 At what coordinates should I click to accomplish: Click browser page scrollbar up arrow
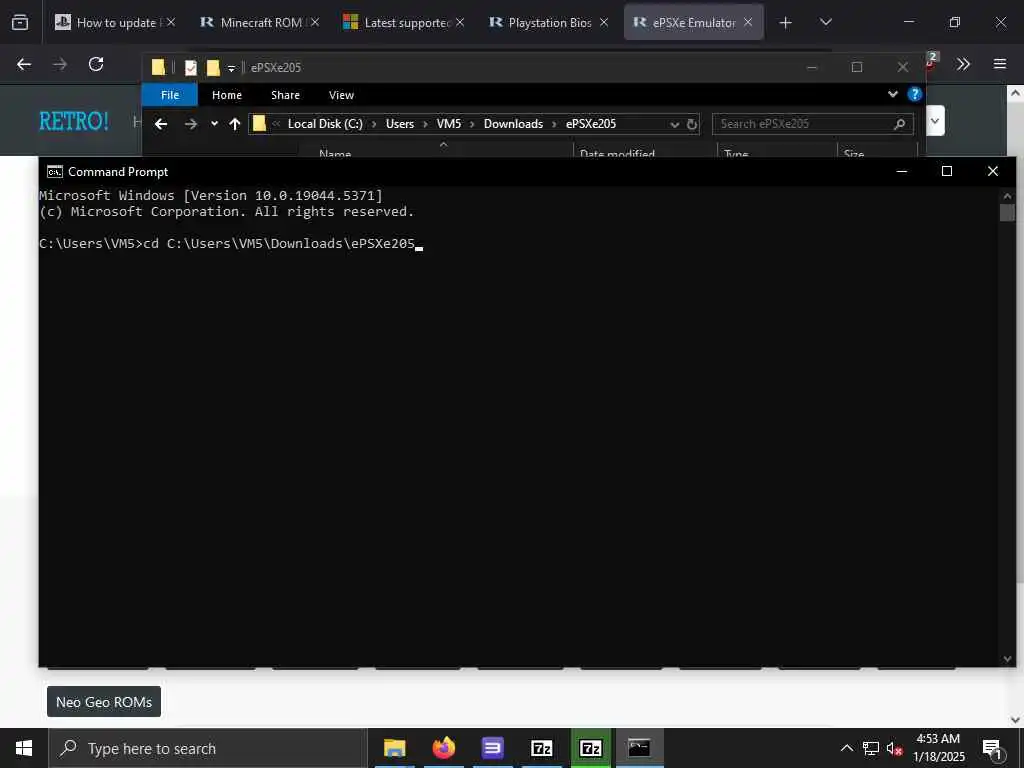pos(1015,93)
